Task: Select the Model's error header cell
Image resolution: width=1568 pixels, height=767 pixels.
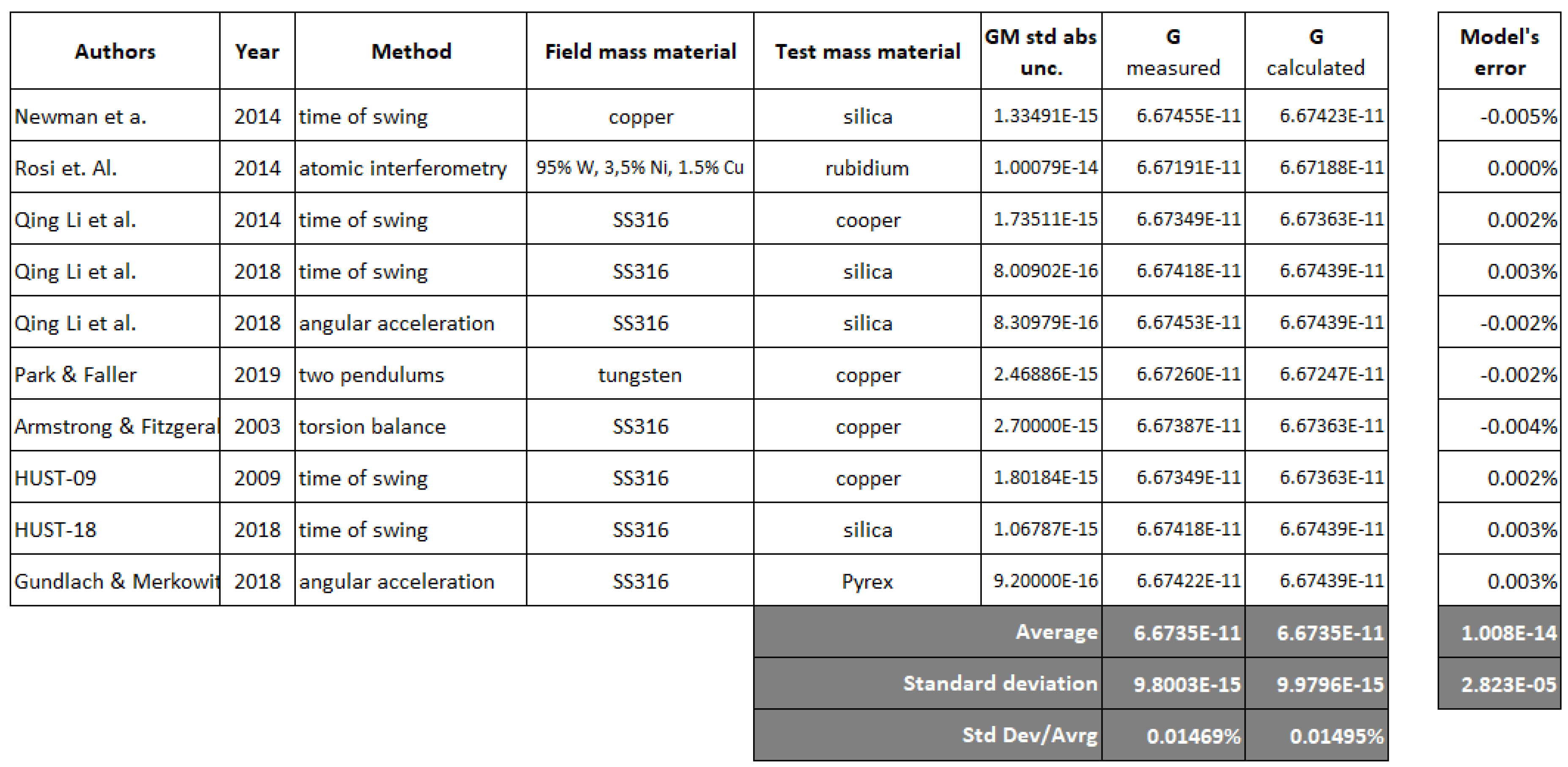Action: 1499,52
